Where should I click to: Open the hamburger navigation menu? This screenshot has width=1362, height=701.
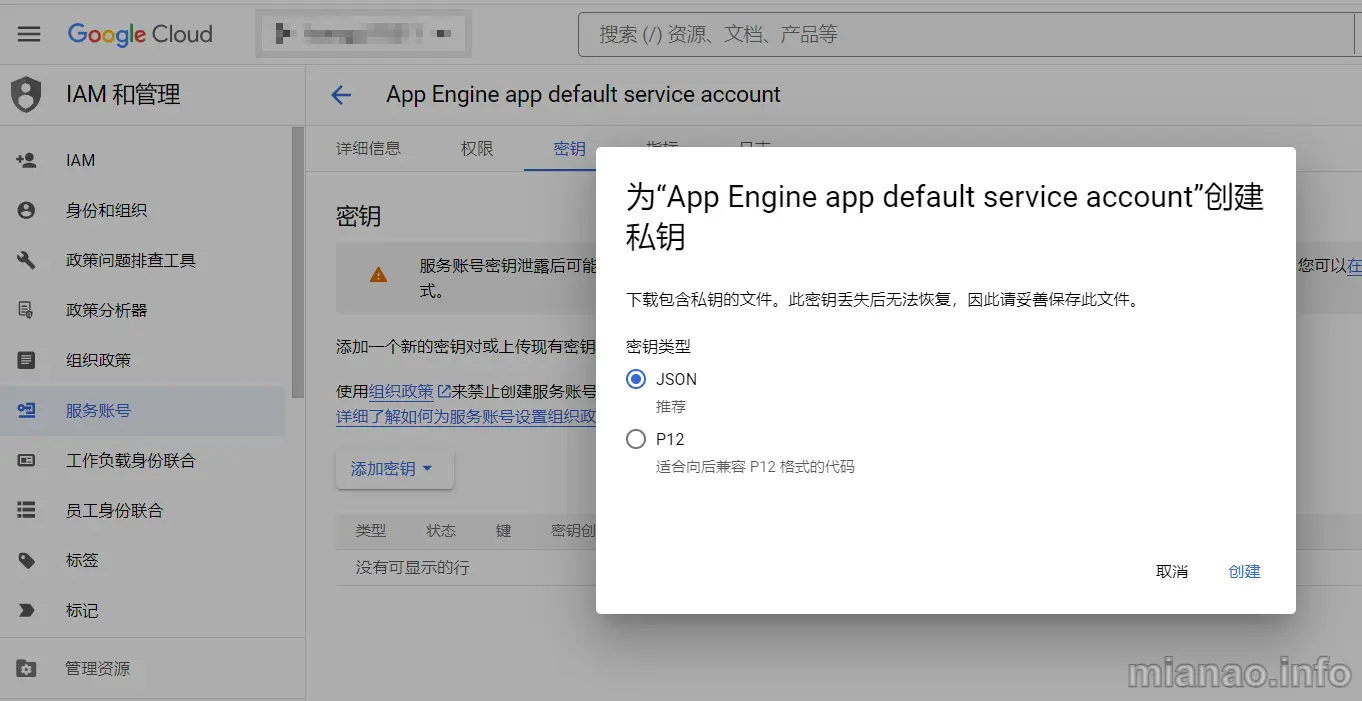coord(29,34)
